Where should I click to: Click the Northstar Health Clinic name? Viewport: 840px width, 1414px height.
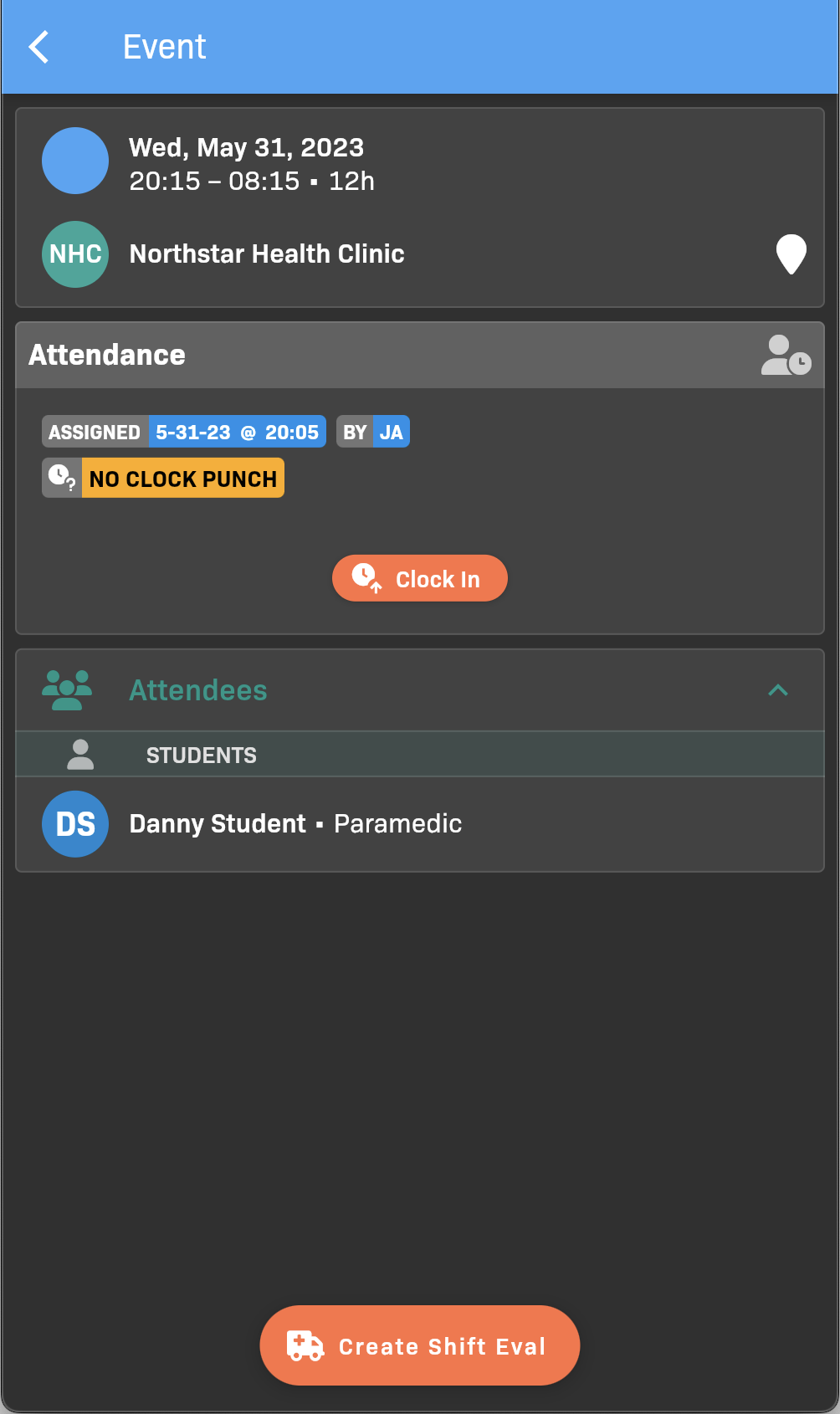pos(267,254)
